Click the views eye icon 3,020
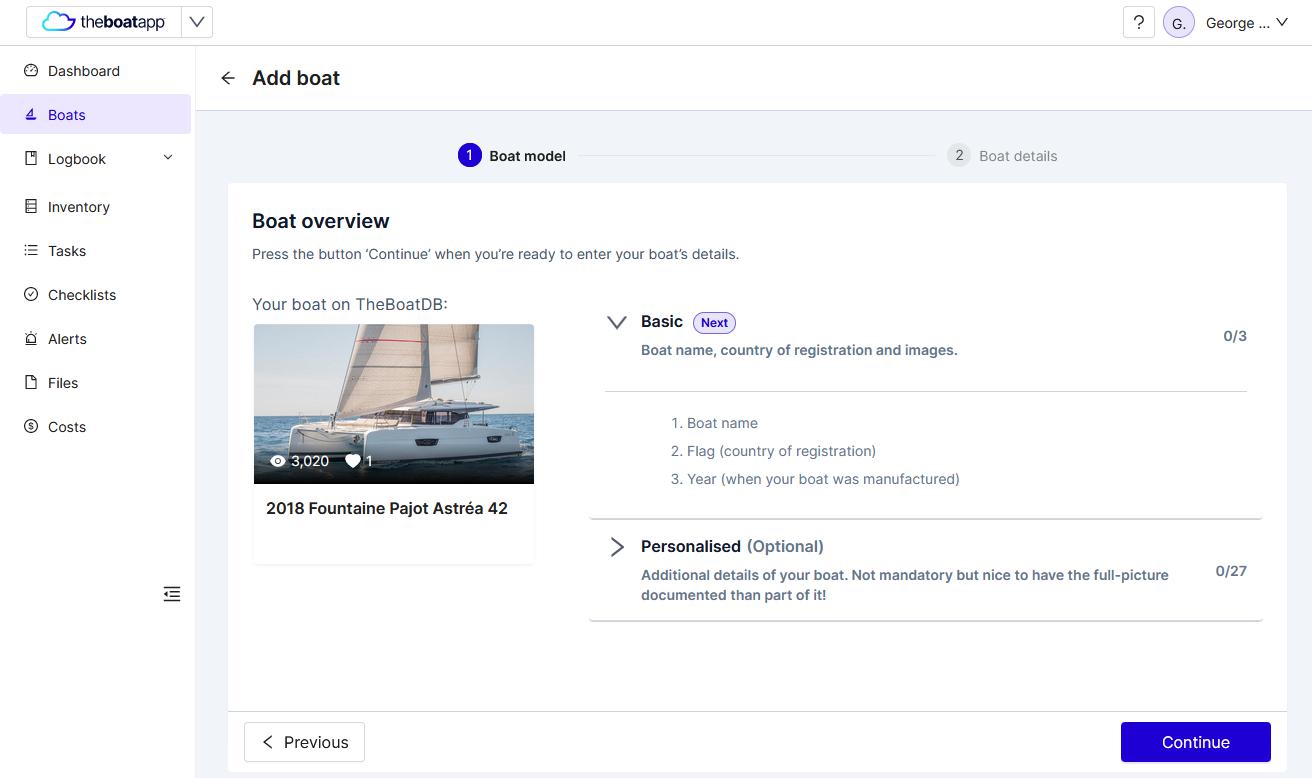Image resolution: width=1312 pixels, height=778 pixels. click(278, 461)
